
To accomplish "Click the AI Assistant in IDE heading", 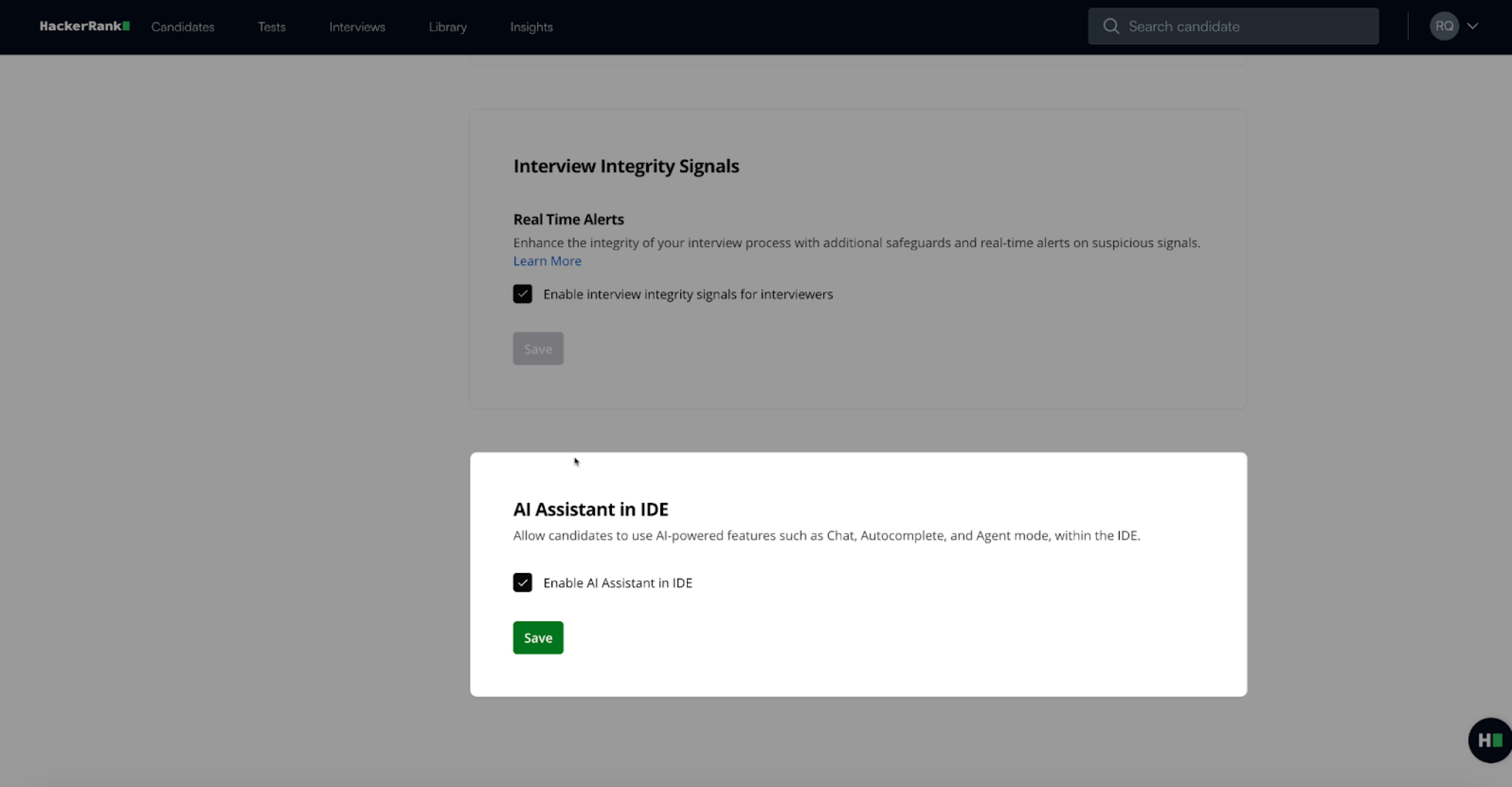I will click(591, 510).
